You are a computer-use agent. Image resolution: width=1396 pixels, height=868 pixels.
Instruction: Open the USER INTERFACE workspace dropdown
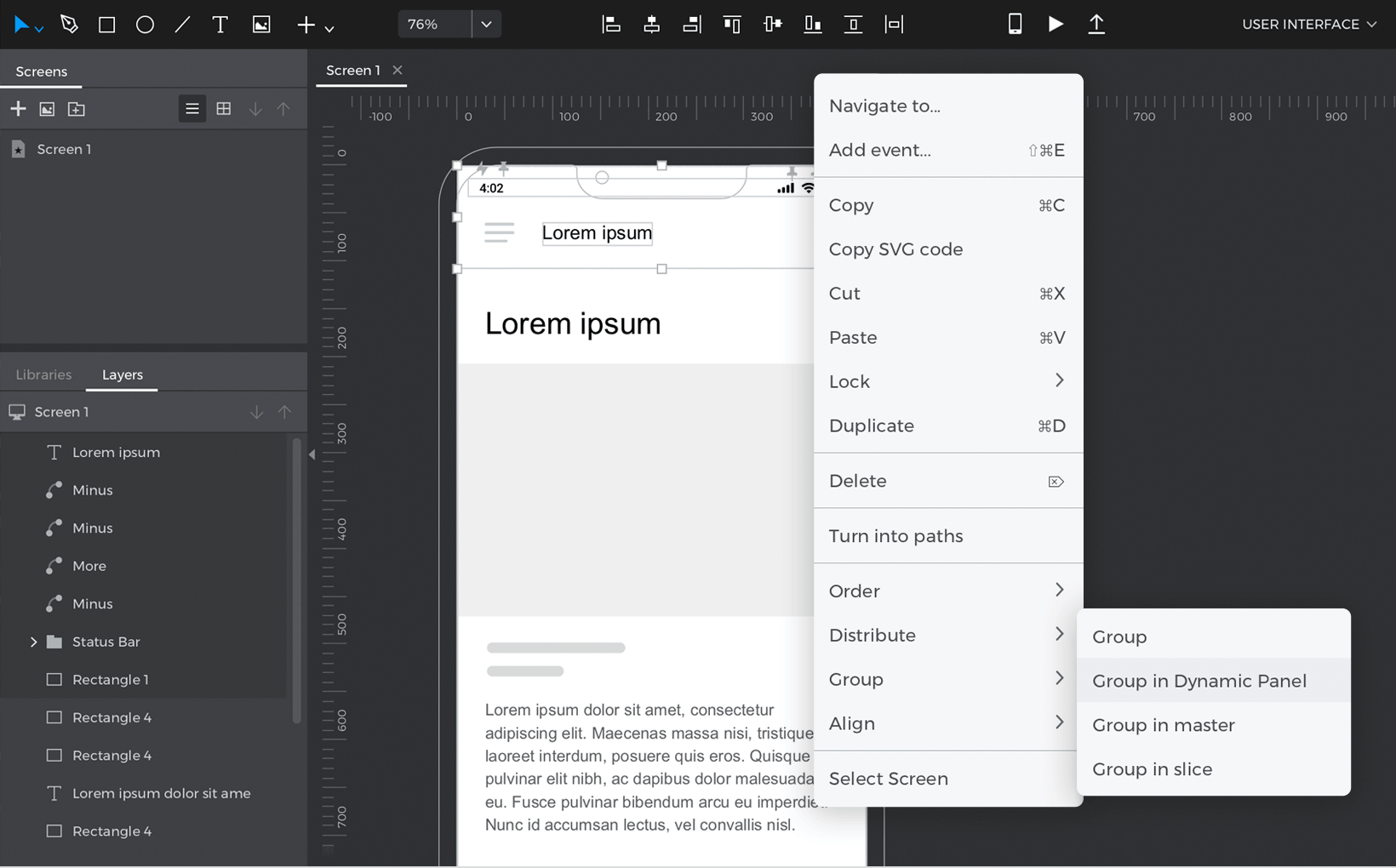1308,25
